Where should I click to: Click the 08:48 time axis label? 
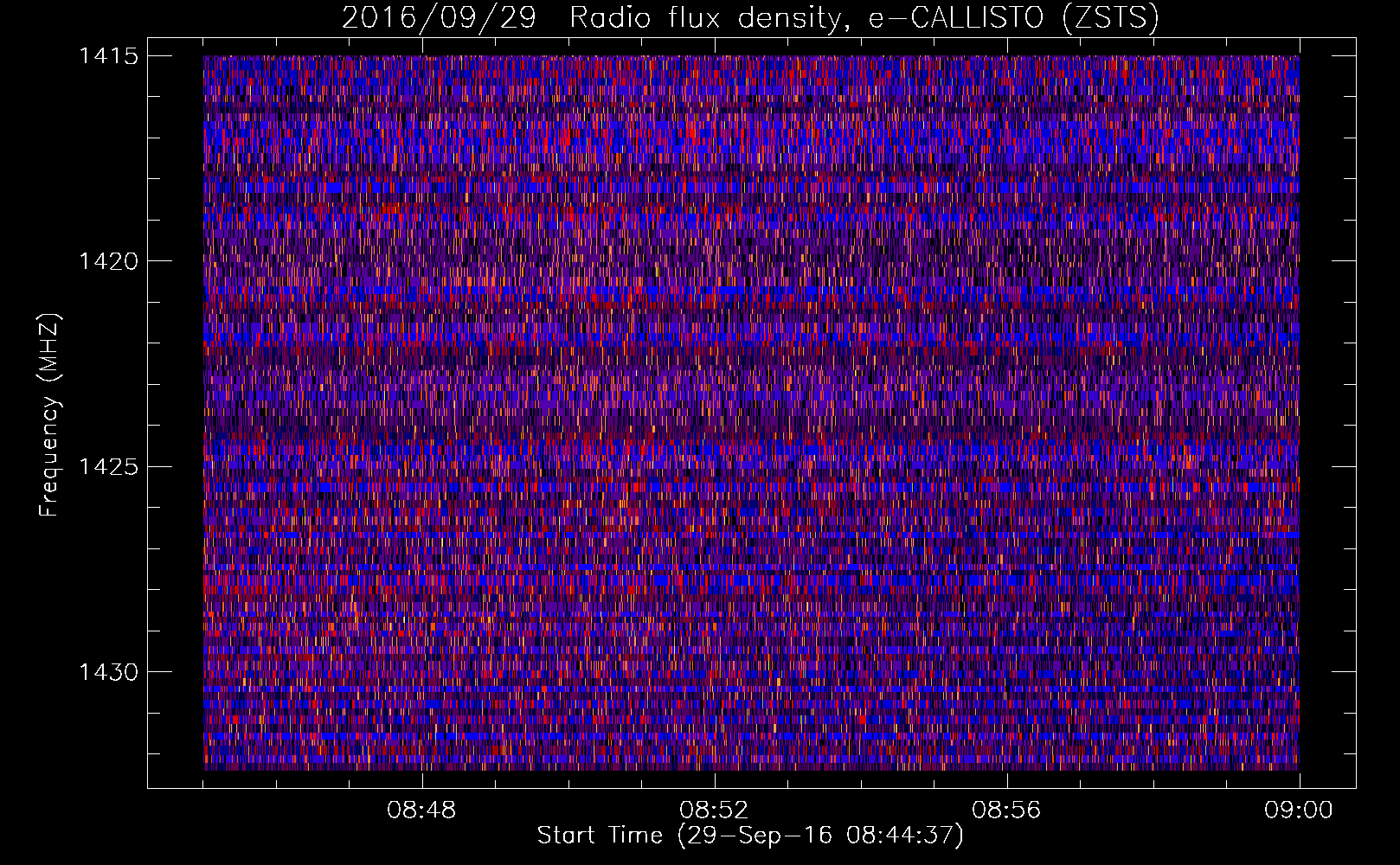[x=421, y=811]
